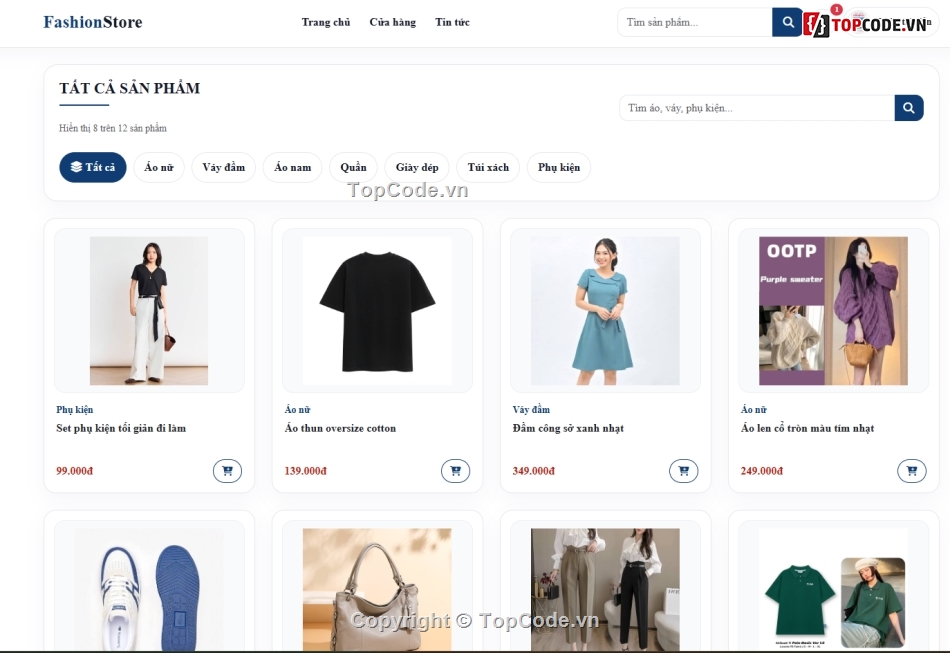The width and height of the screenshot is (950, 653).
Task: Go to Trang chủ page
Action: point(326,22)
